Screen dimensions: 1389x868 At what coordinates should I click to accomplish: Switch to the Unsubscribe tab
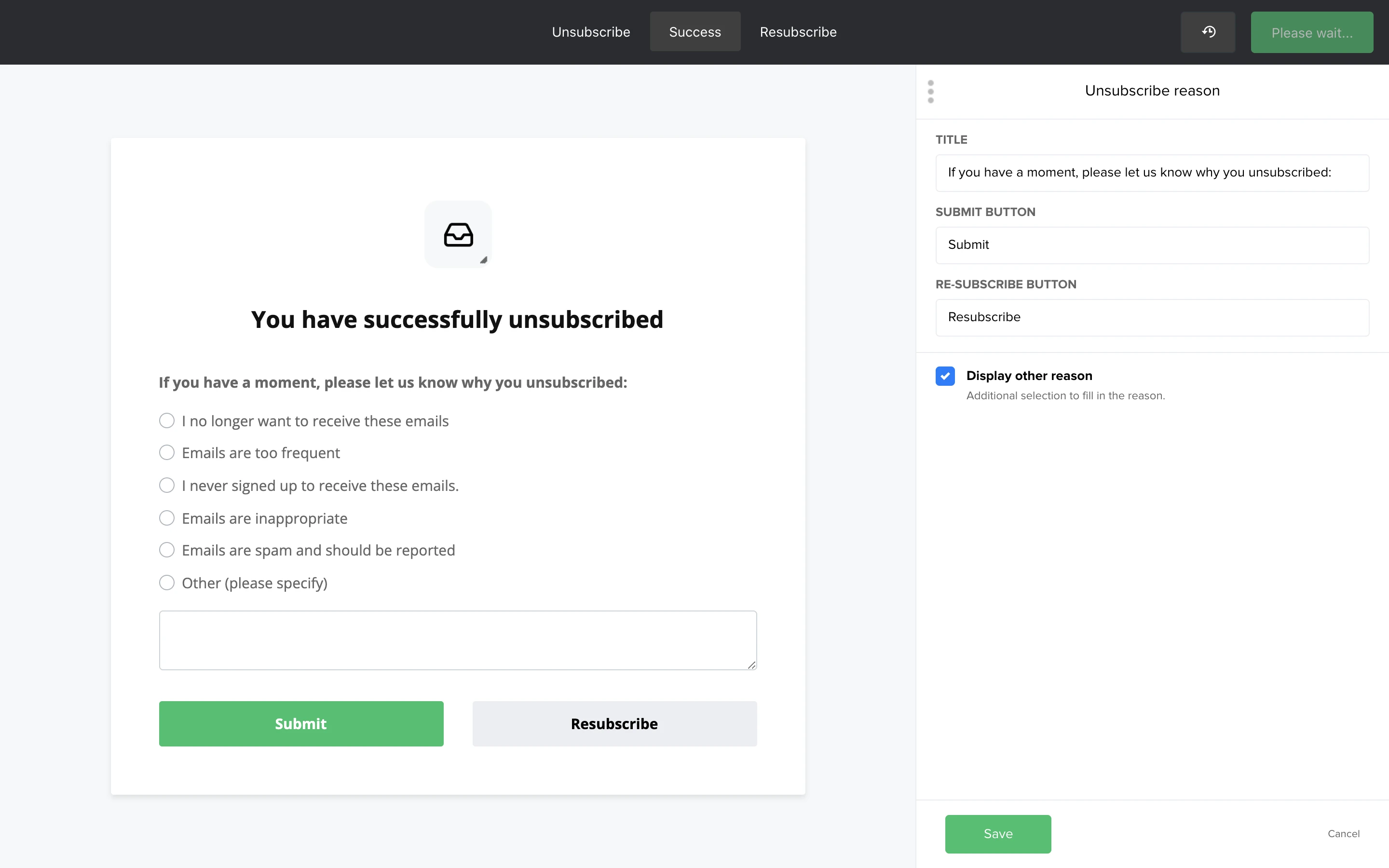591,32
